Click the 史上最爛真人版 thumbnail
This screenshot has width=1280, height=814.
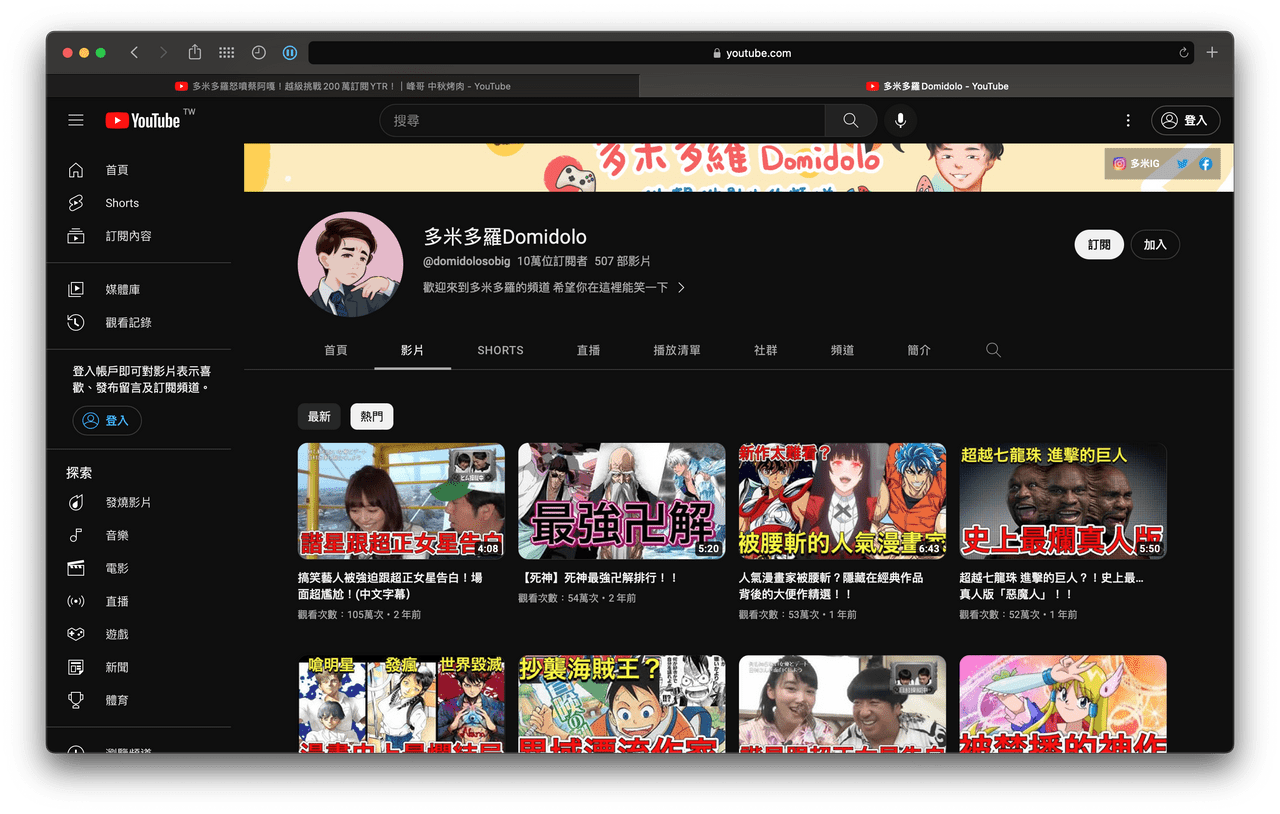[x=1063, y=501]
